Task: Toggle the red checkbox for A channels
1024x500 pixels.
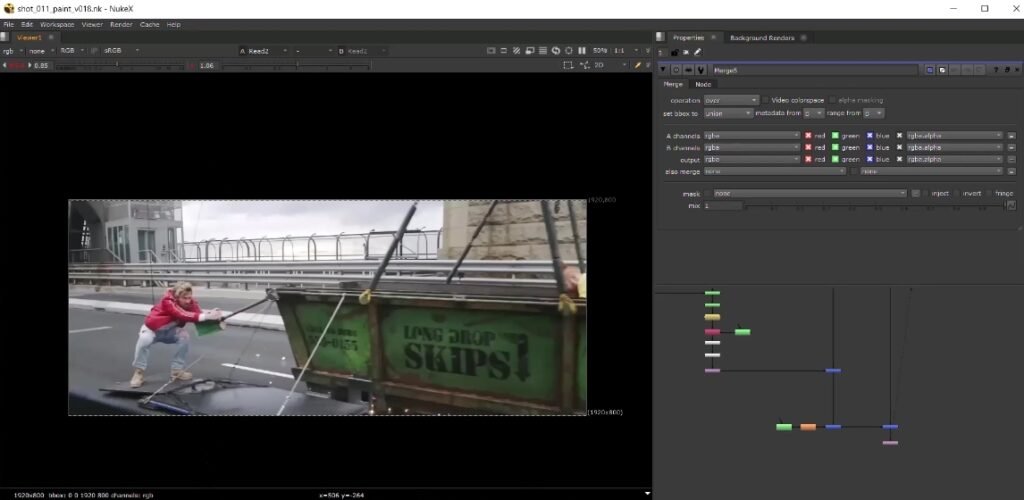Action: (x=808, y=136)
